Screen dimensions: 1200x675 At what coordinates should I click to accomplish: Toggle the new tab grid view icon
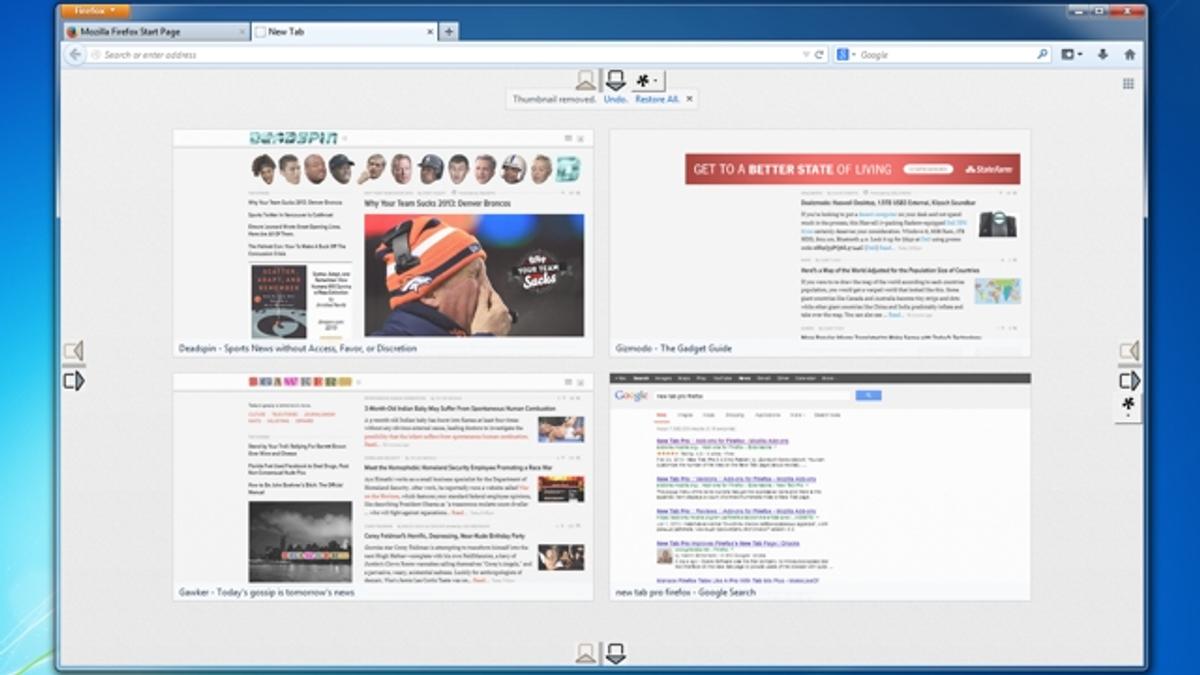(x=1128, y=84)
